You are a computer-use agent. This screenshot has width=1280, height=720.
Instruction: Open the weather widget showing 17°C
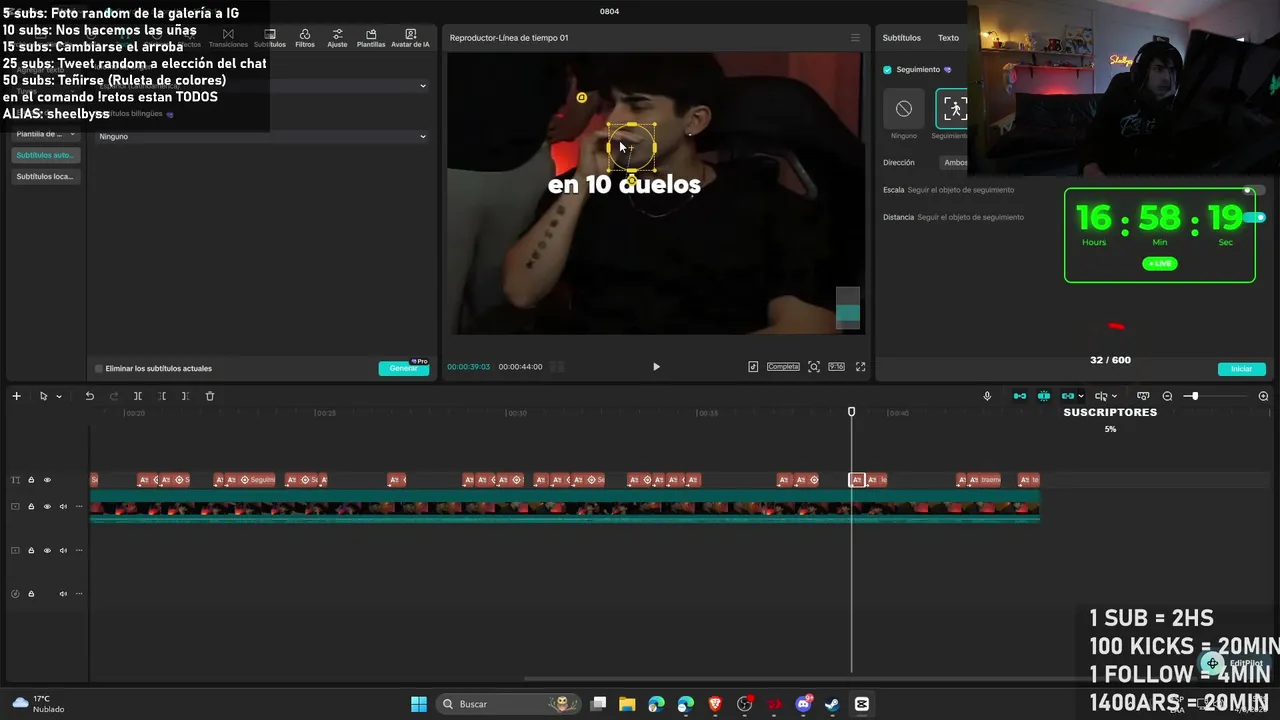coord(37,704)
